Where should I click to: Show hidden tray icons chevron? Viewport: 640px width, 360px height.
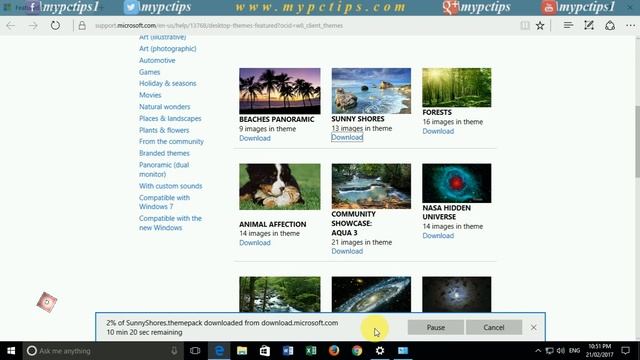538,351
